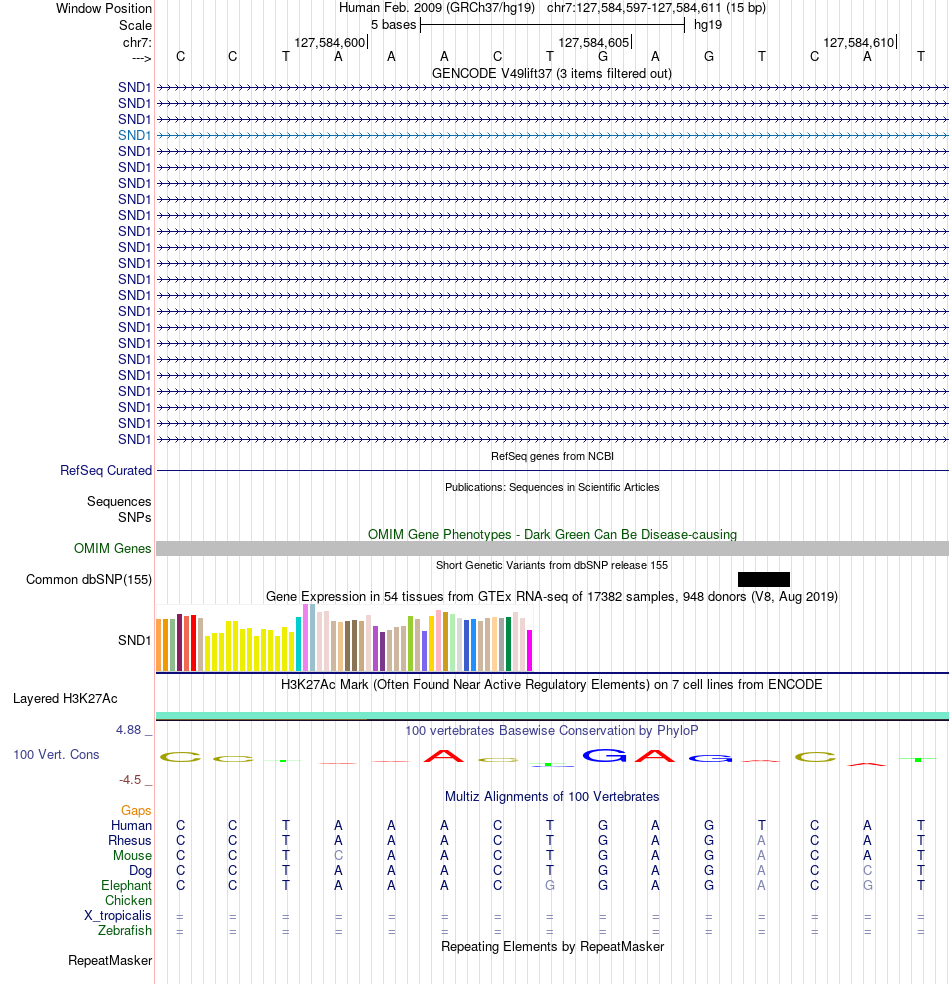Click 'Multiz Alignments of 100 Vertebrates' title

(x=552, y=796)
